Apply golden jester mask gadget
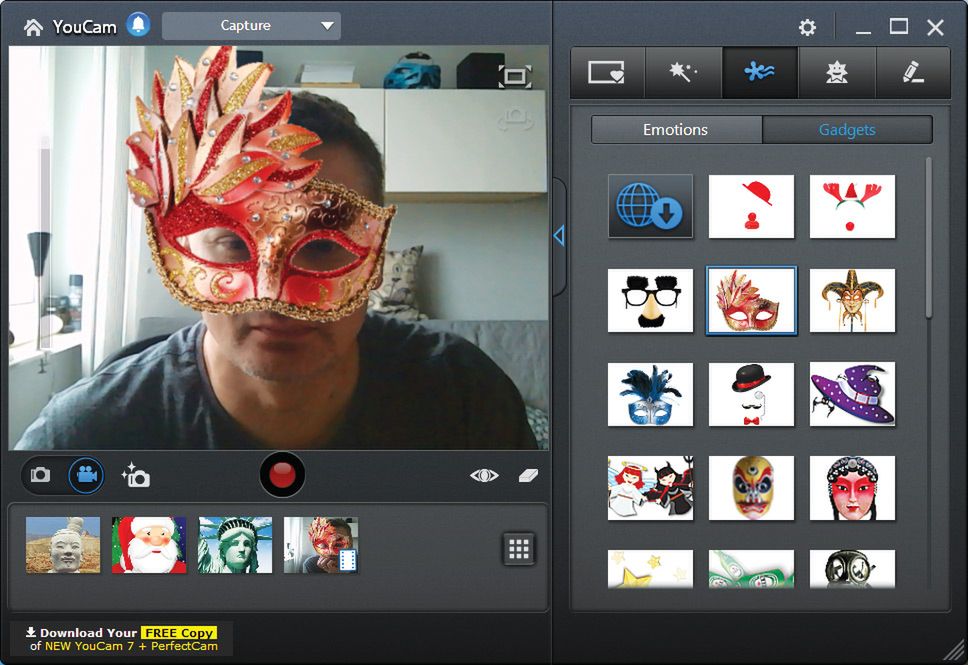This screenshot has width=968, height=665. 852,300
